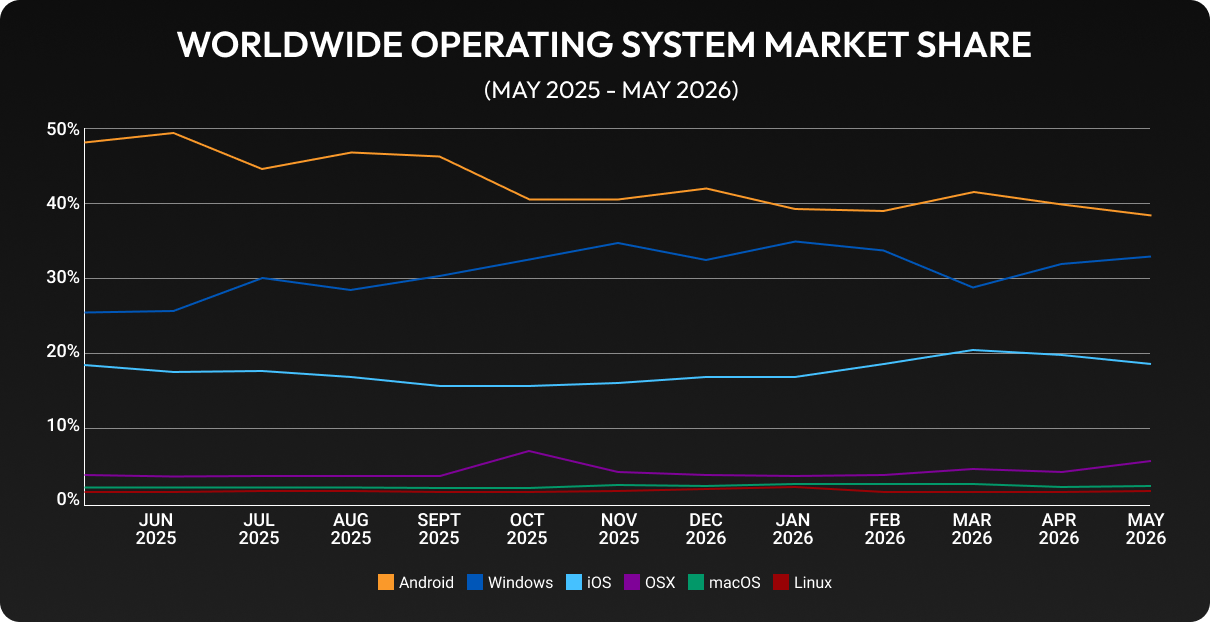Image resolution: width=1210 pixels, height=622 pixels.
Task: Click the Linux red legend swatch
Action: coord(781,582)
